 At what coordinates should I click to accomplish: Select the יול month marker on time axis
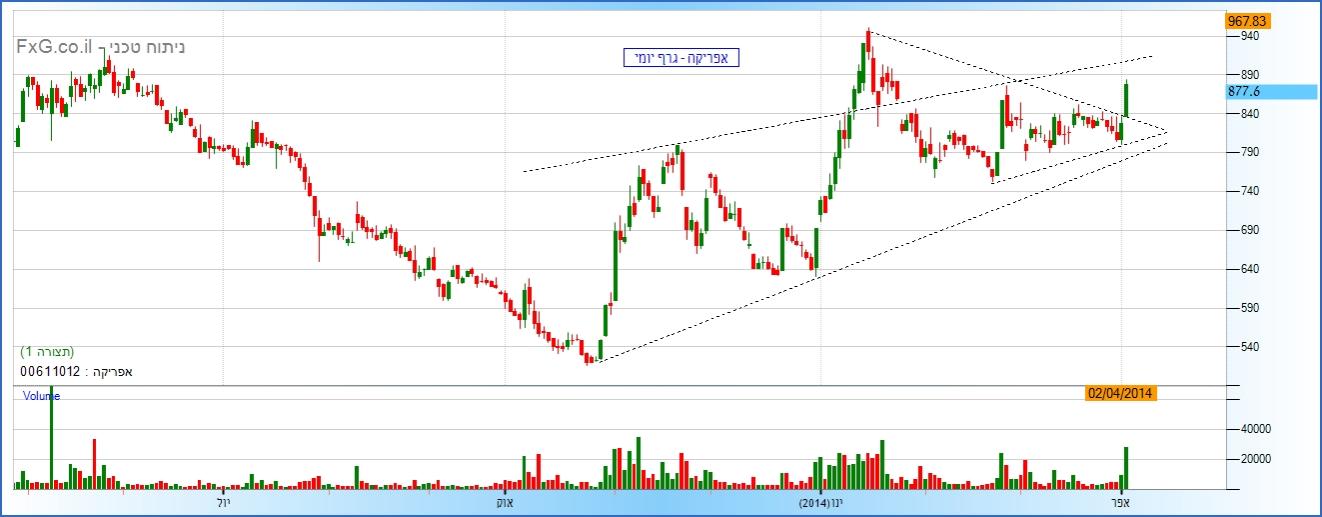click(222, 503)
